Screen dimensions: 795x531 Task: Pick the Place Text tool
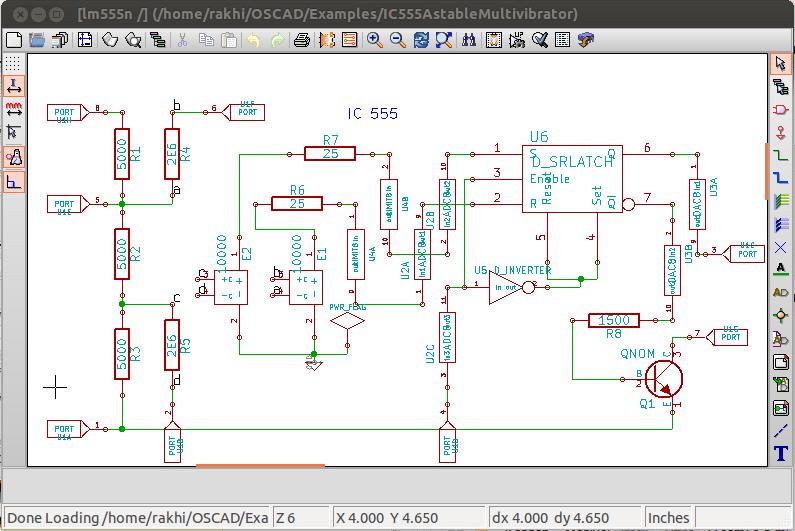(781, 454)
